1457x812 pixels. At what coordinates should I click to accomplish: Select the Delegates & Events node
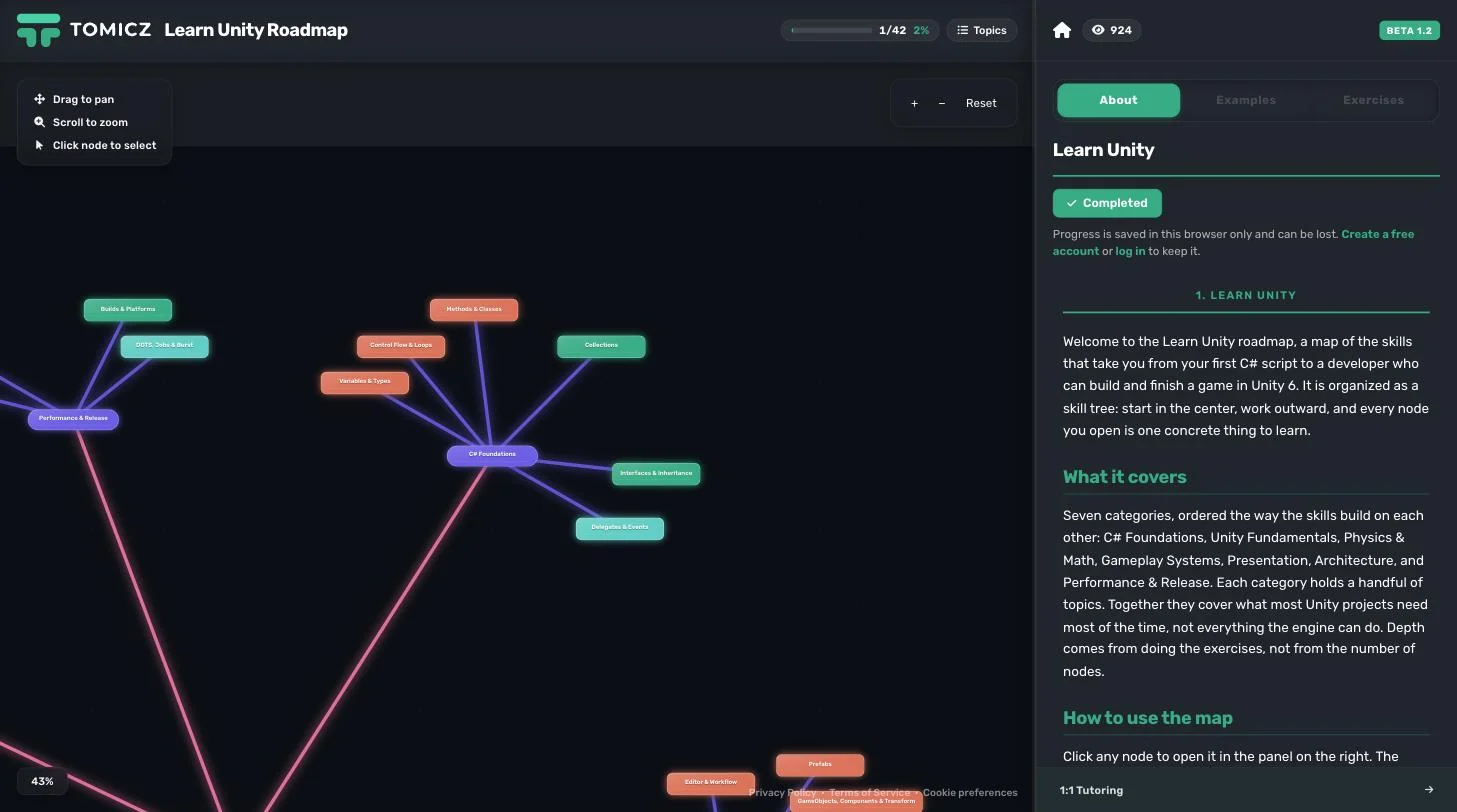620,528
